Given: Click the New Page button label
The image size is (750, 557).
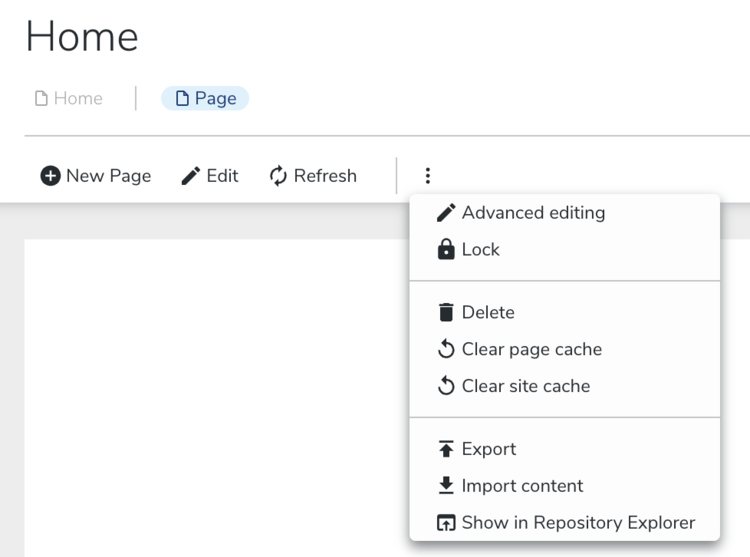Looking at the screenshot, I should click(x=109, y=176).
